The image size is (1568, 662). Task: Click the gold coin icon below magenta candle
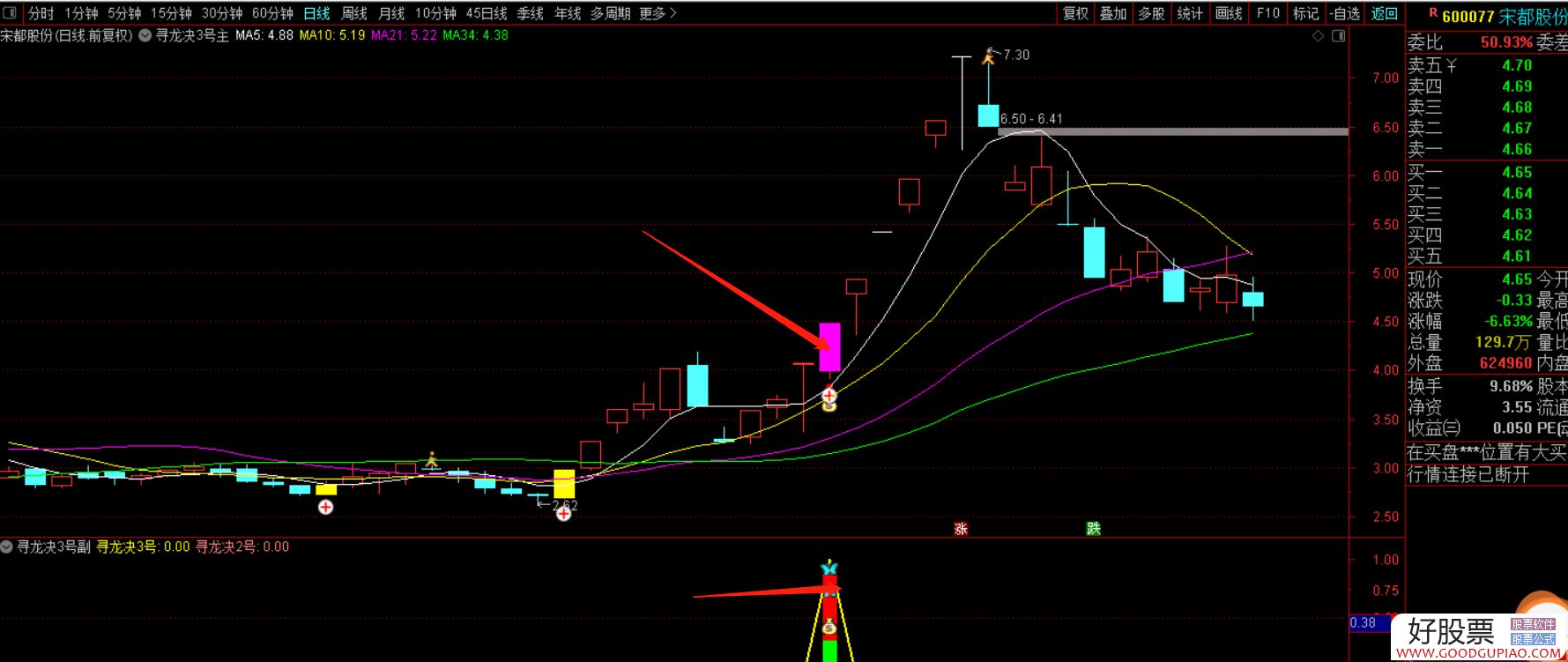[829, 405]
